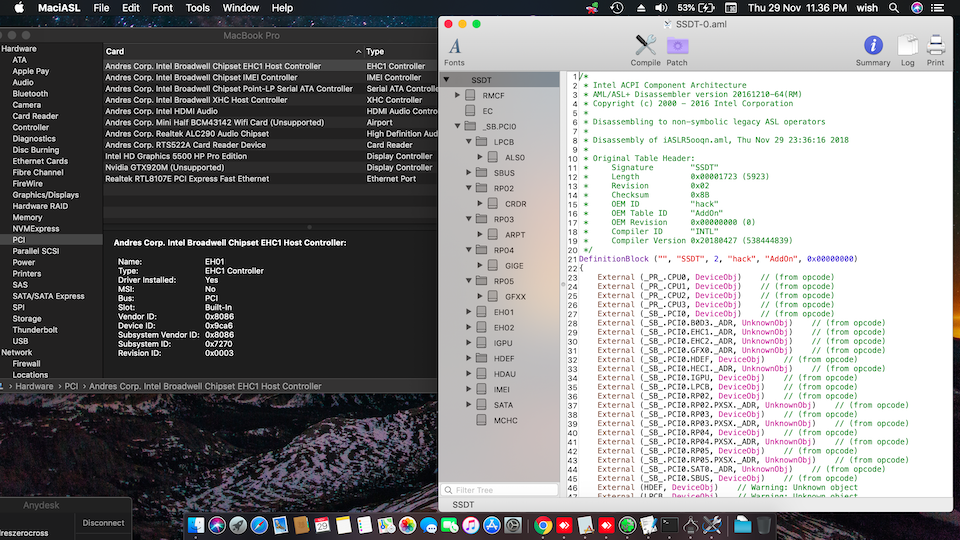Image resolution: width=960 pixels, height=540 pixels.
Task: Open the Edit menu
Action: (x=130, y=8)
